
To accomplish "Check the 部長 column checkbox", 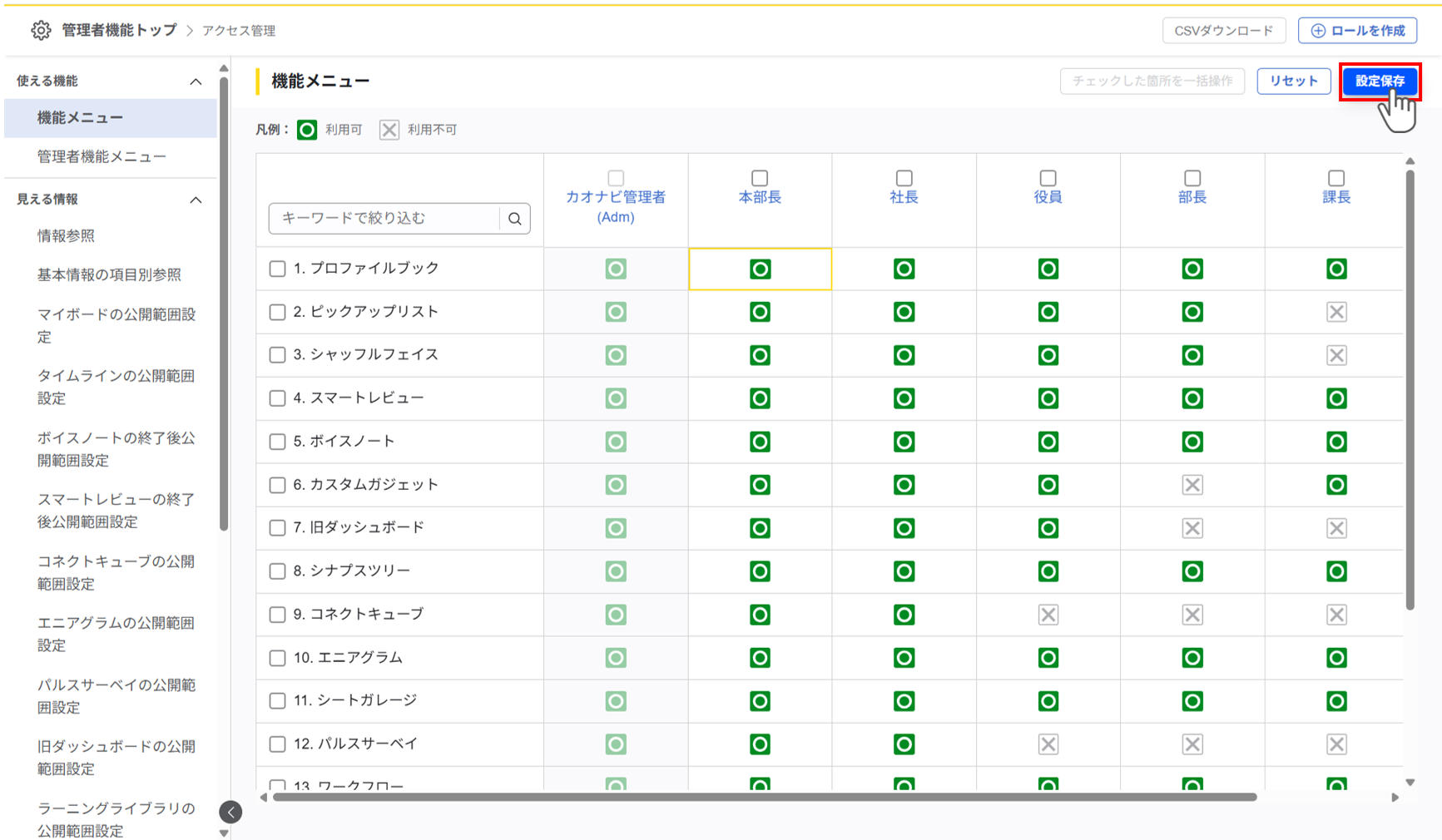I will point(1192,178).
